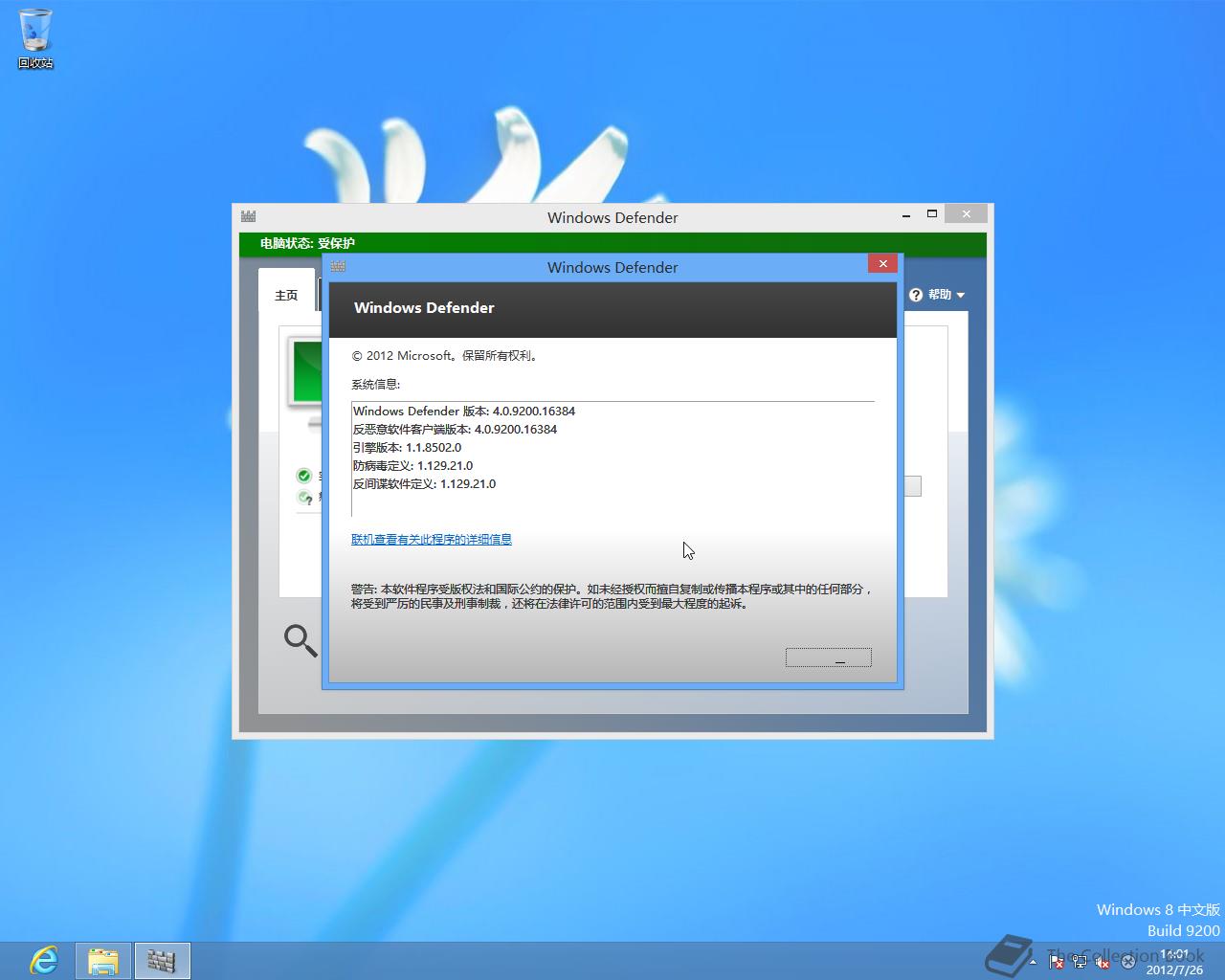Viewport: 1225px width, 980px height.
Task: Open Action Center flag tray icon
Action: [1056, 962]
